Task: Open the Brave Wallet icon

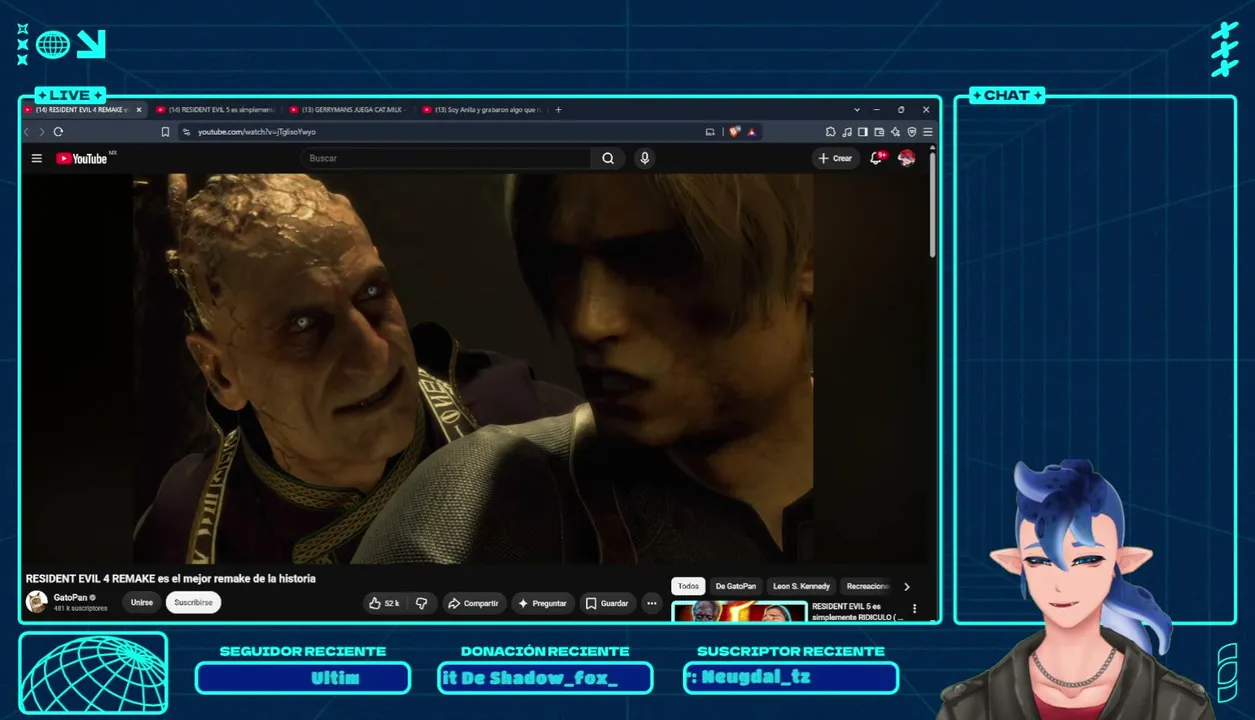Action: [879, 131]
